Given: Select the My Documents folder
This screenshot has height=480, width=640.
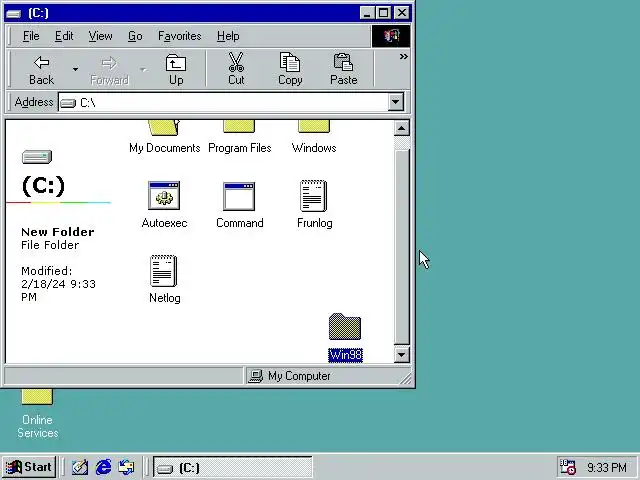Looking at the screenshot, I should (x=164, y=137).
